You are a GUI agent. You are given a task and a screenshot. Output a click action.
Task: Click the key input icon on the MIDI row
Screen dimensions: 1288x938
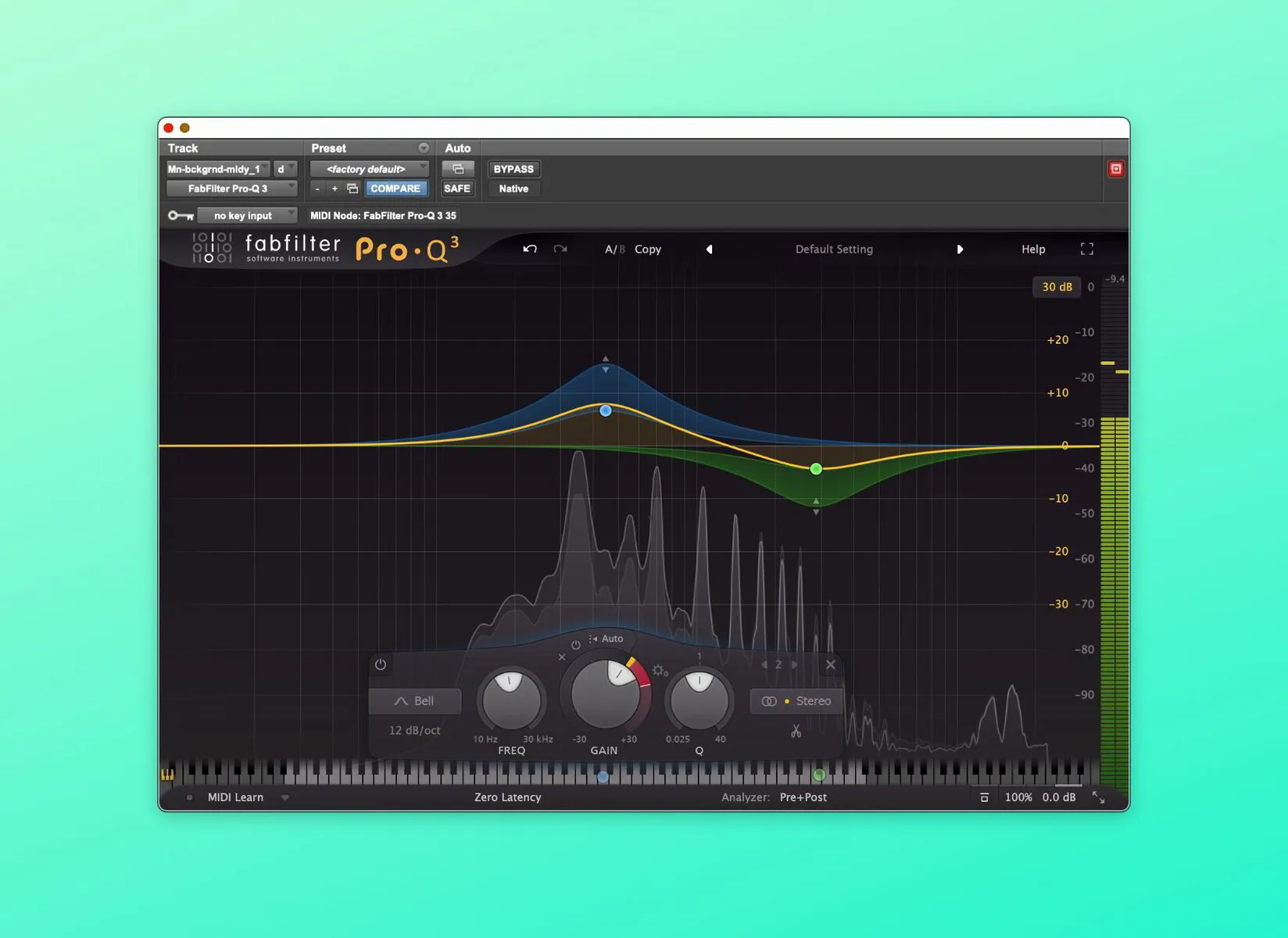click(180, 215)
